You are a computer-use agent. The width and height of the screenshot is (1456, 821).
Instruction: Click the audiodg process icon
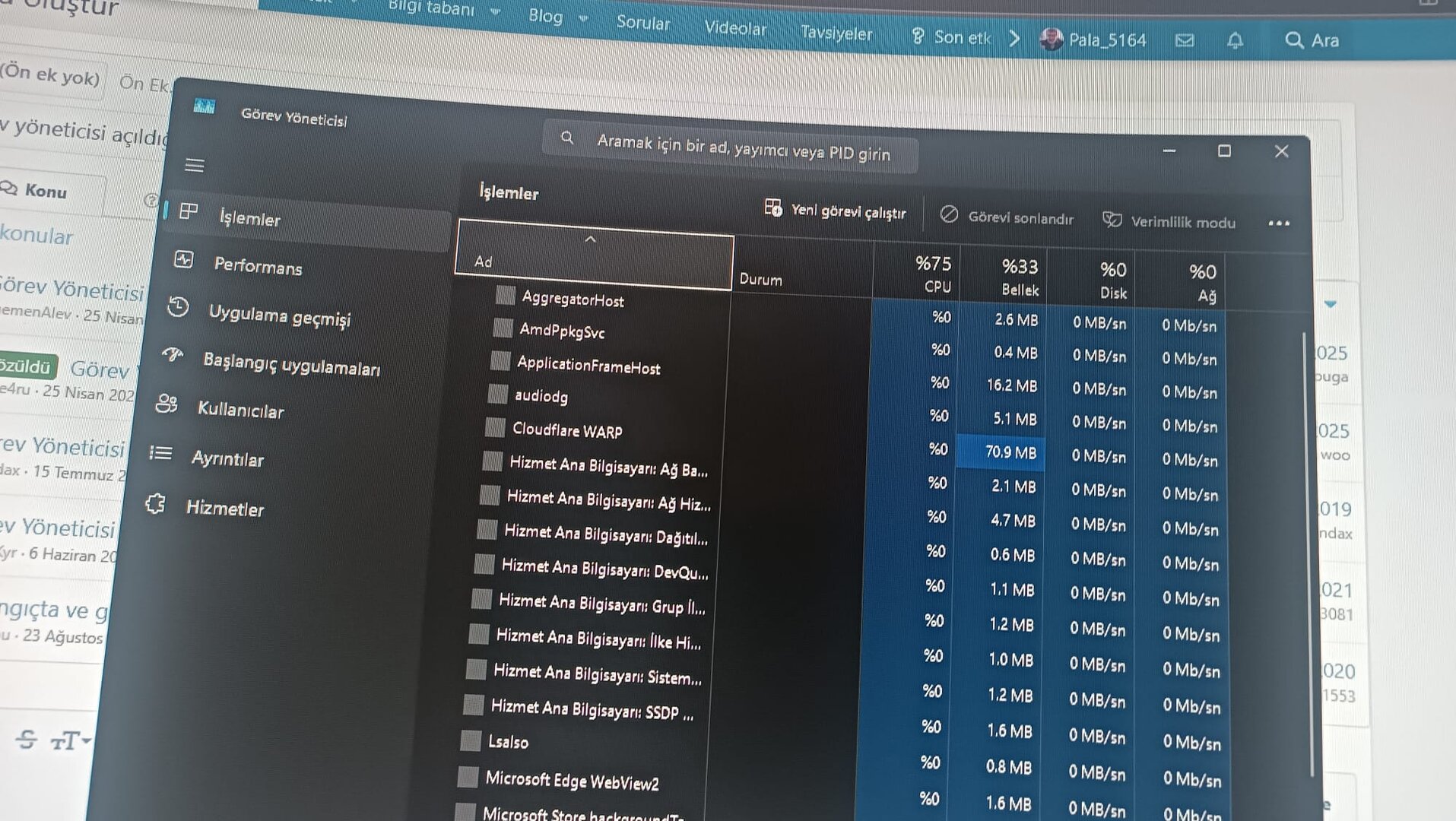(498, 394)
